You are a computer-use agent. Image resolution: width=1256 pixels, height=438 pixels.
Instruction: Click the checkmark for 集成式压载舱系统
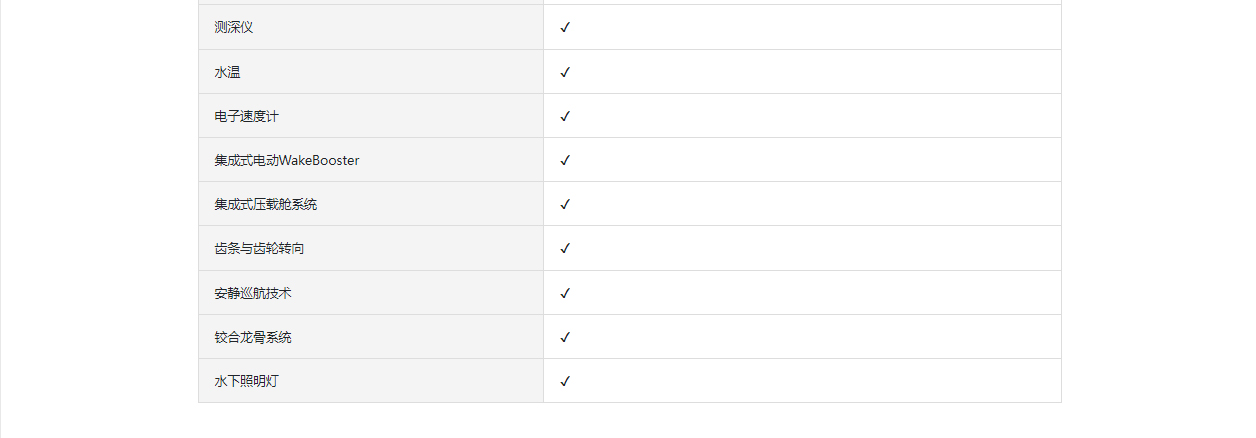(x=565, y=204)
